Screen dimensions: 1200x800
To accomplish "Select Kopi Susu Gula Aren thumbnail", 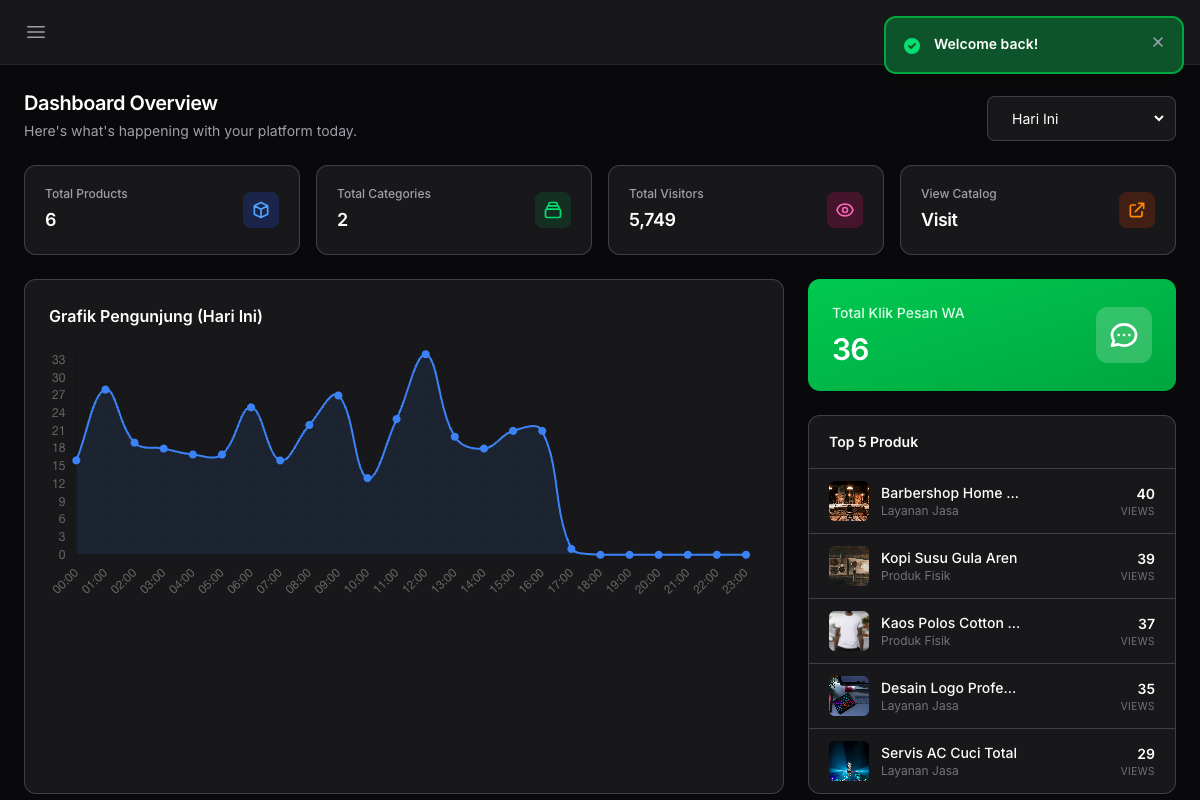I will coord(849,566).
